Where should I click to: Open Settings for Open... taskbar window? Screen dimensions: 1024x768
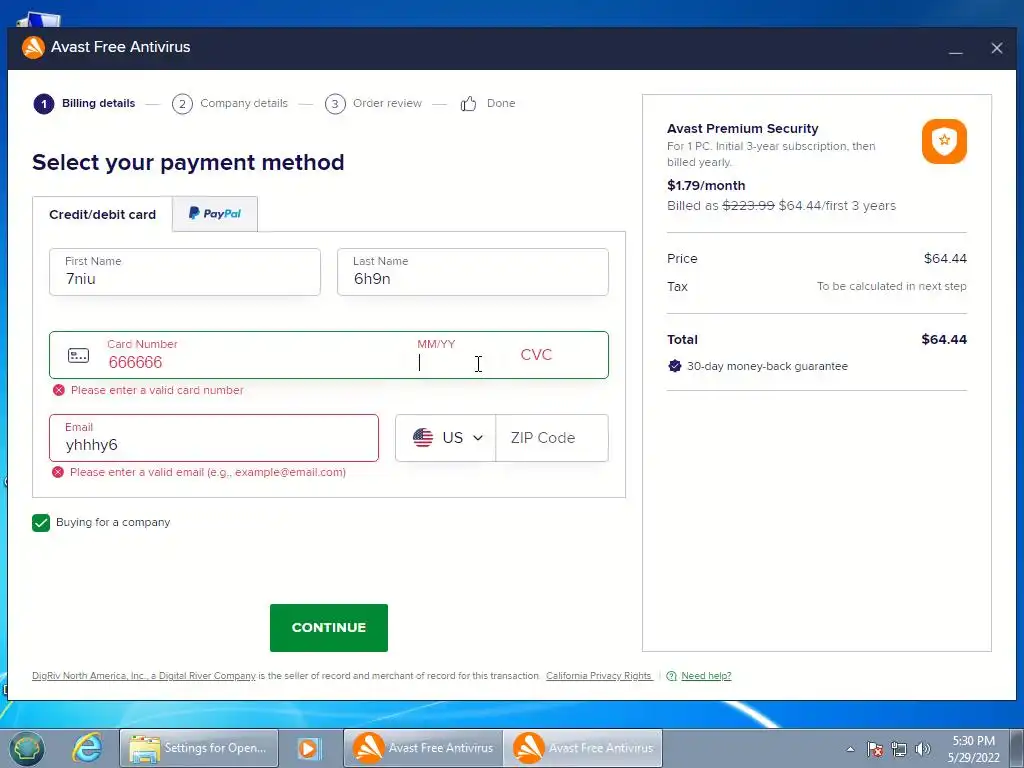click(x=199, y=748)
